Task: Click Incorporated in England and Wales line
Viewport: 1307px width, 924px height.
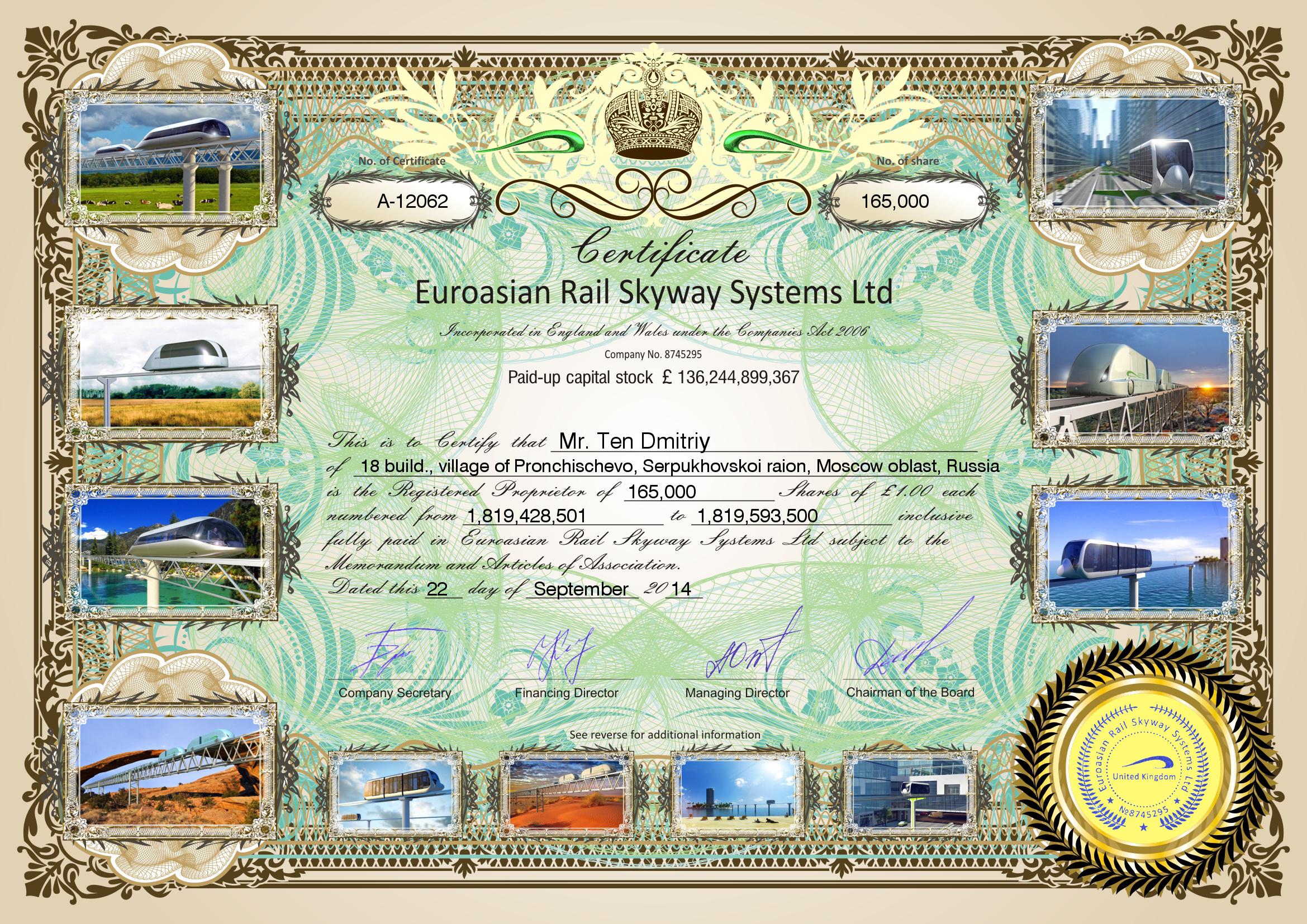Action: point(655,332)
